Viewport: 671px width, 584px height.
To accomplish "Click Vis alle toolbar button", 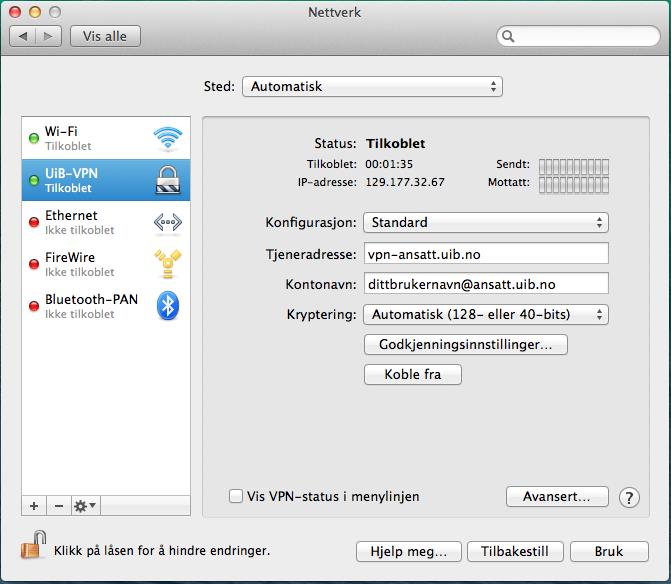I will pos(106,36).
